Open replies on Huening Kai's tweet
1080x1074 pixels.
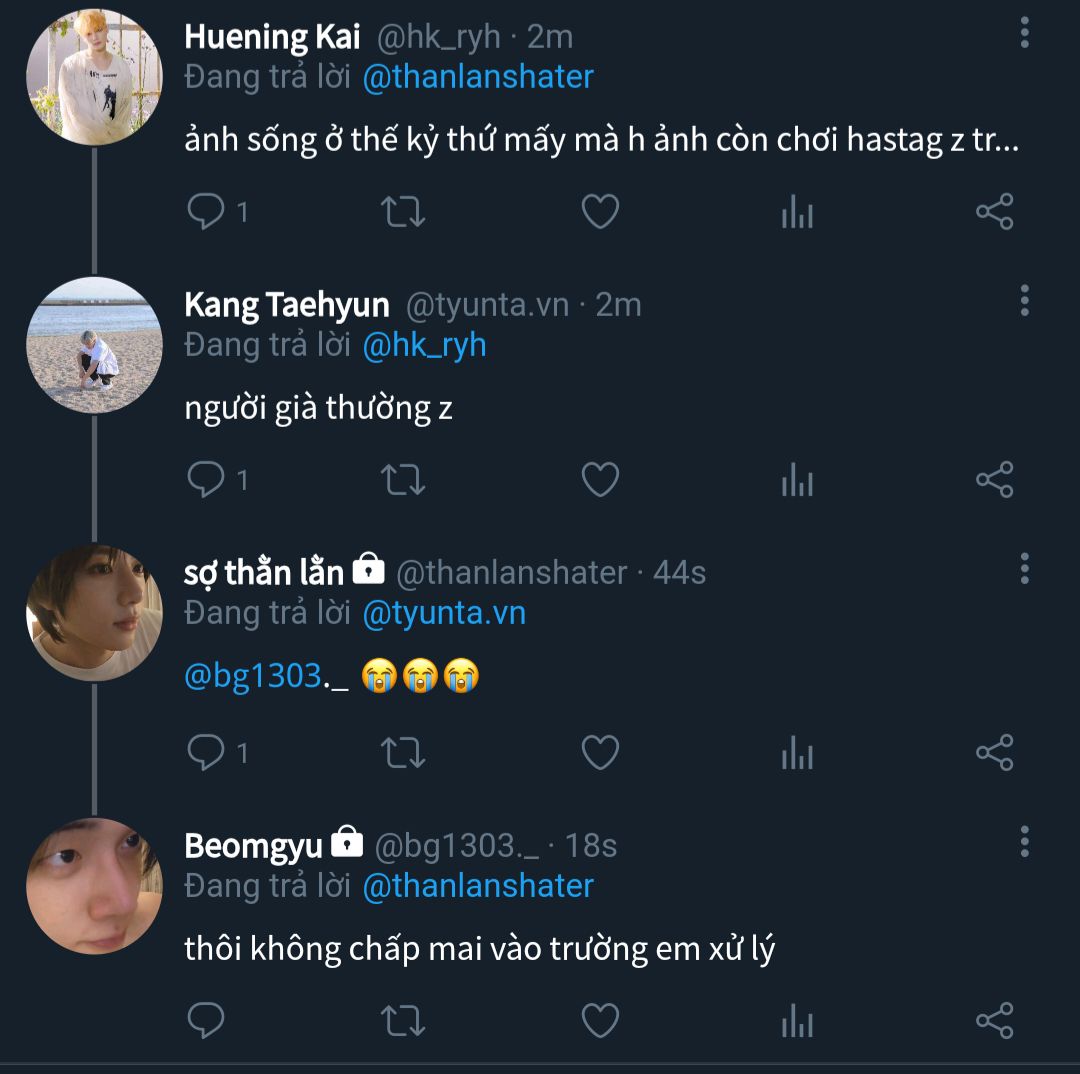[208, 212]
